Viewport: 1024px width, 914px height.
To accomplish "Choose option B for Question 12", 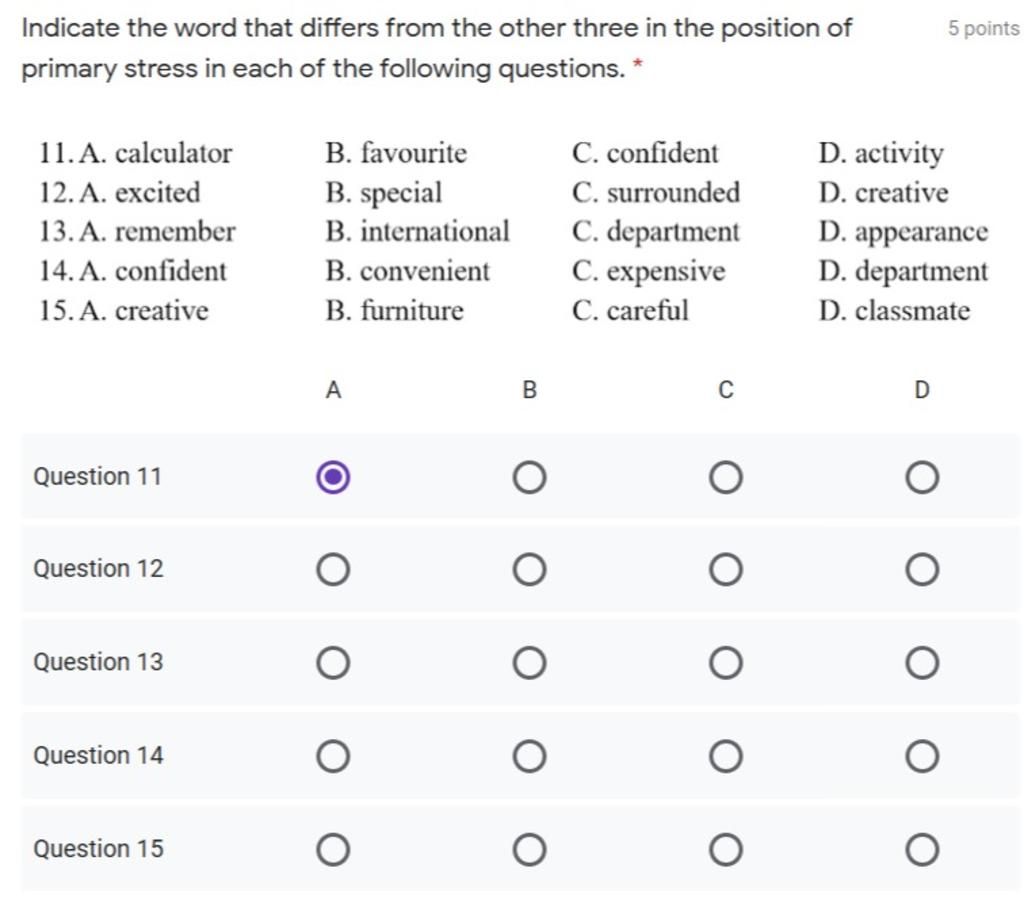I will (530, 569).
